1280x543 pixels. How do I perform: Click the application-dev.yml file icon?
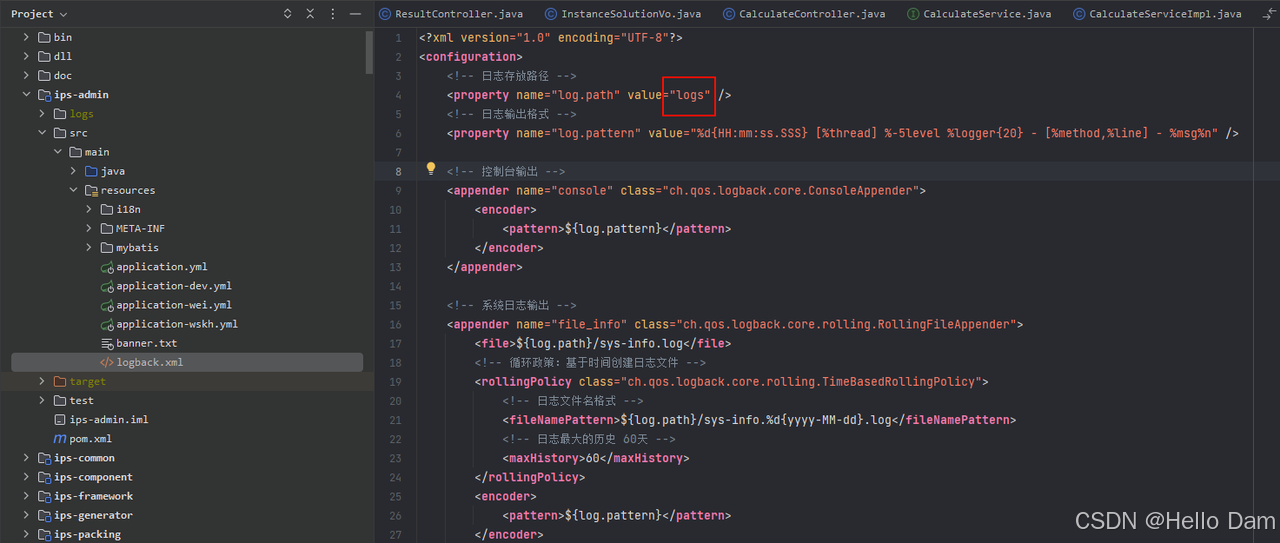coord(107,286)
